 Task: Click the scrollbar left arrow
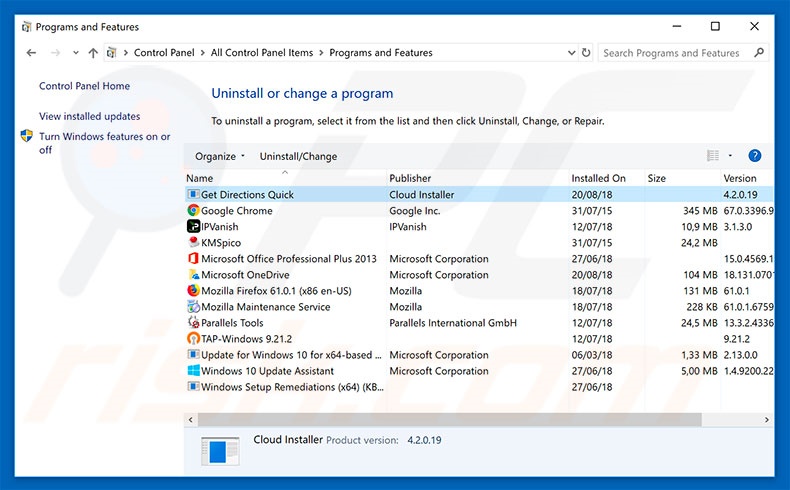(x=190, y=419)
